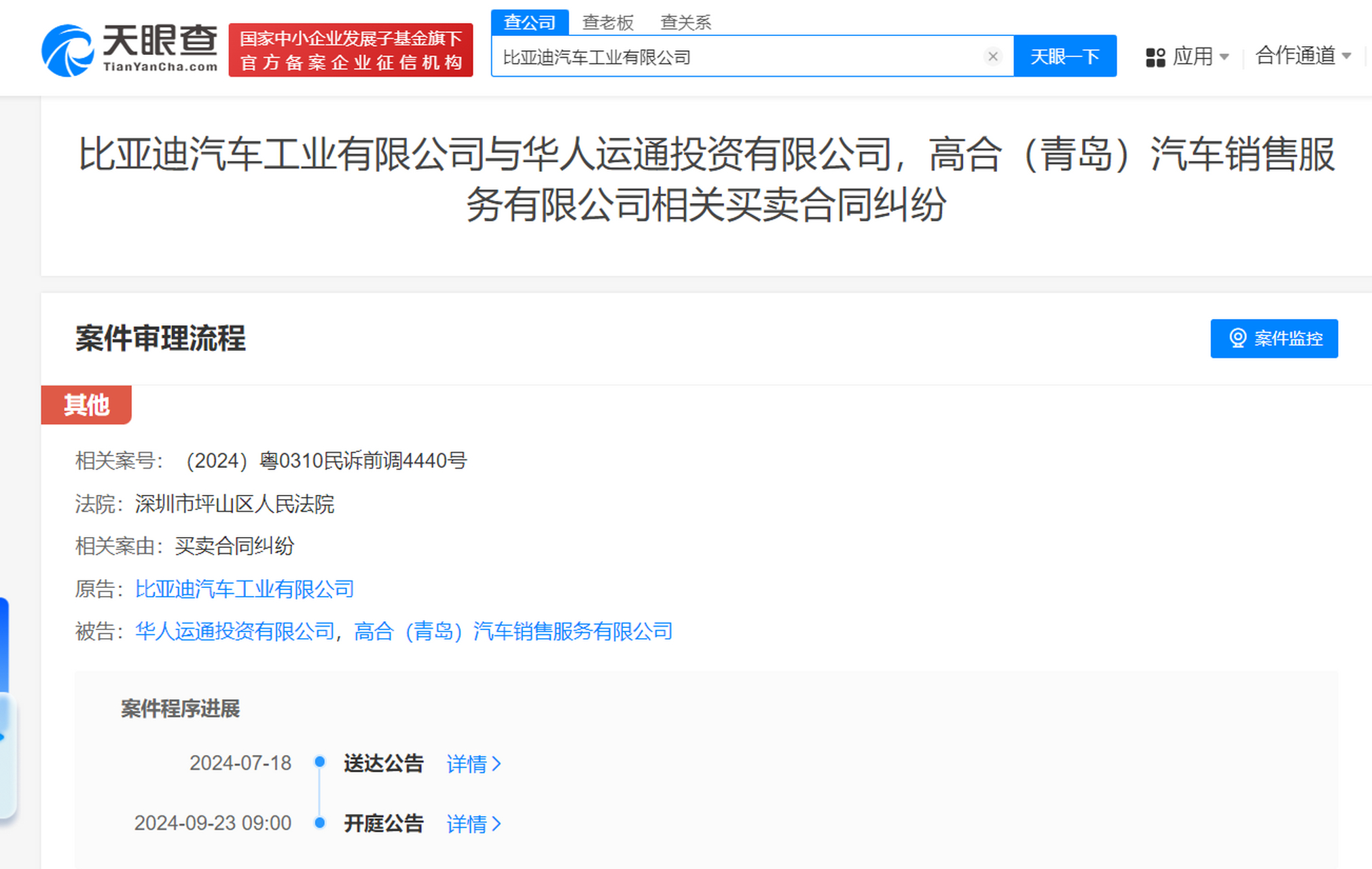
Task: Click the 天眼一下 search button
Action: point(1064,56)
